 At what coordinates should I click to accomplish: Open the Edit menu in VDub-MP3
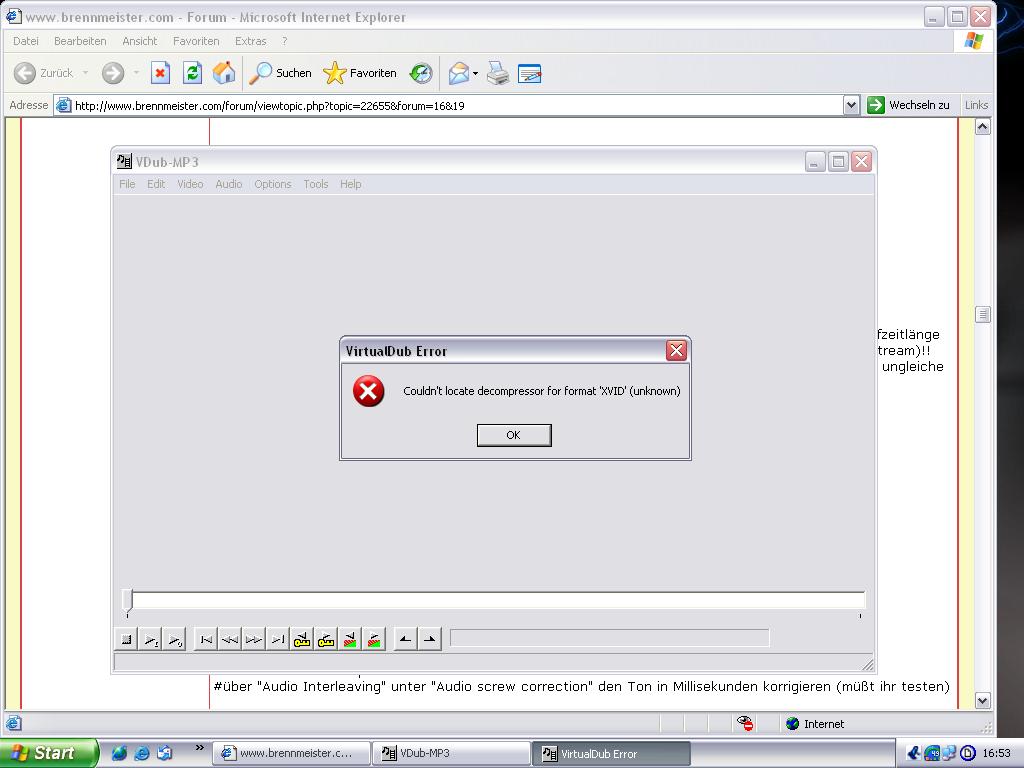[156, 184]
